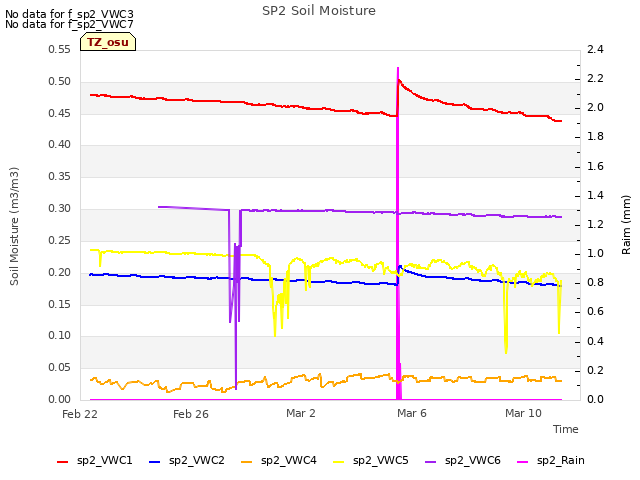Toggle sp2_VWC2 series in legend
640x480 pixels.
tap(187, 461)
